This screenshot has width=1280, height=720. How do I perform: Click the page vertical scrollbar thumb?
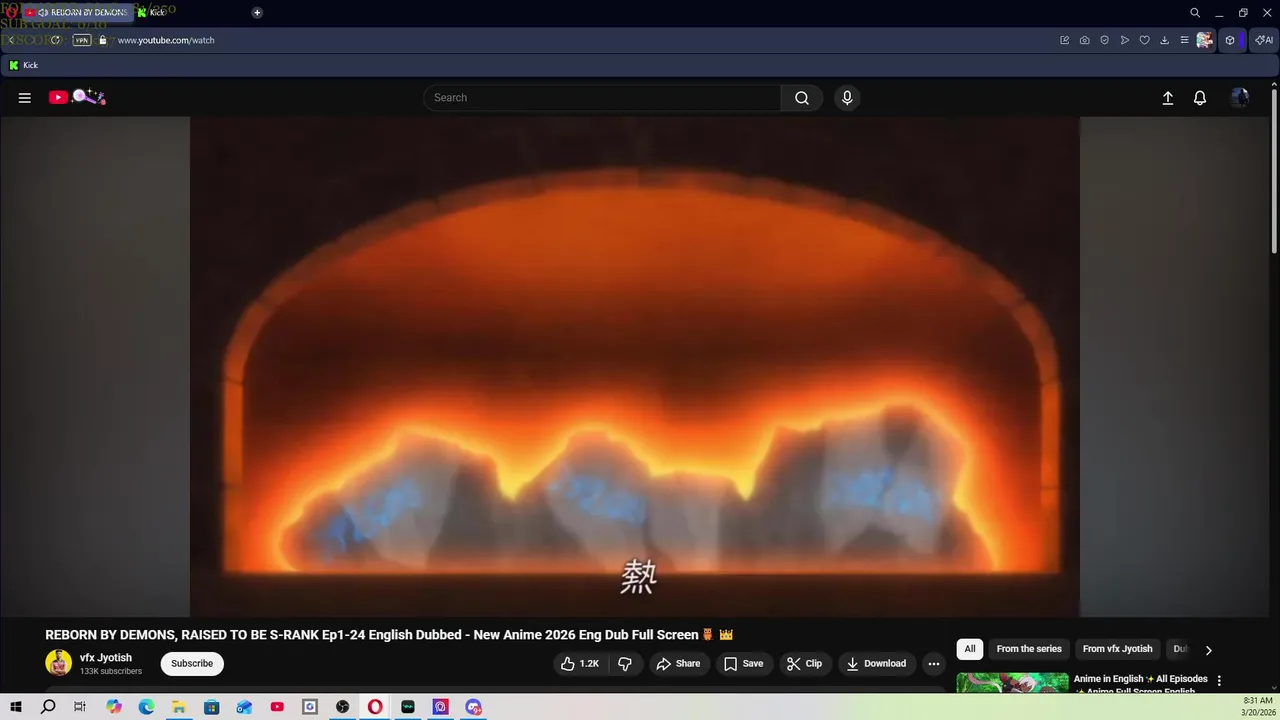[1274, 171]
